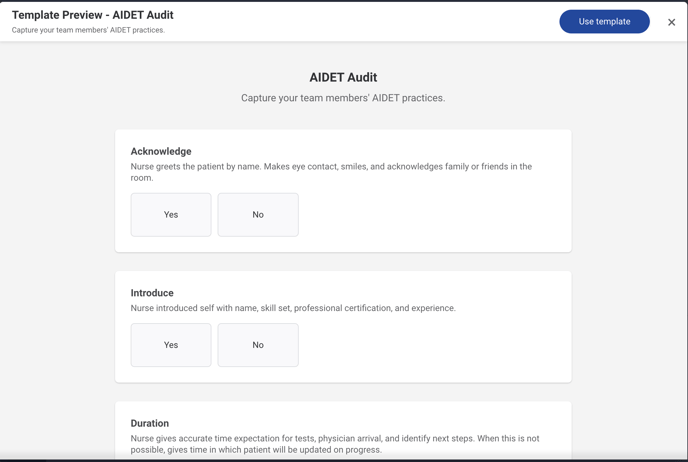This screenshot has width=688, height=462.
Task: Click the blank header area left of Use template
Action: click(364, 21)
